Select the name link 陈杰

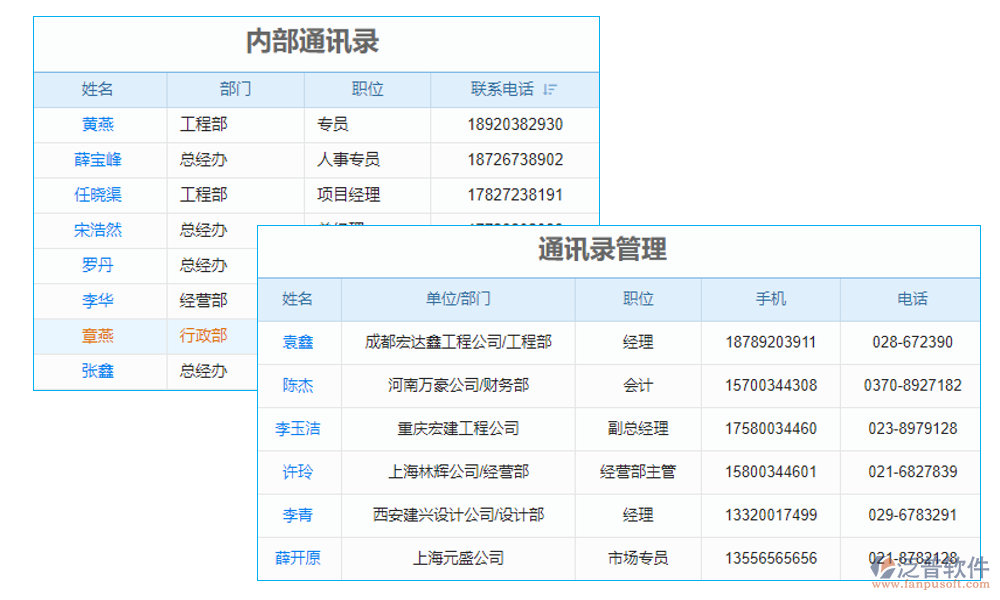tap(299, 385)
